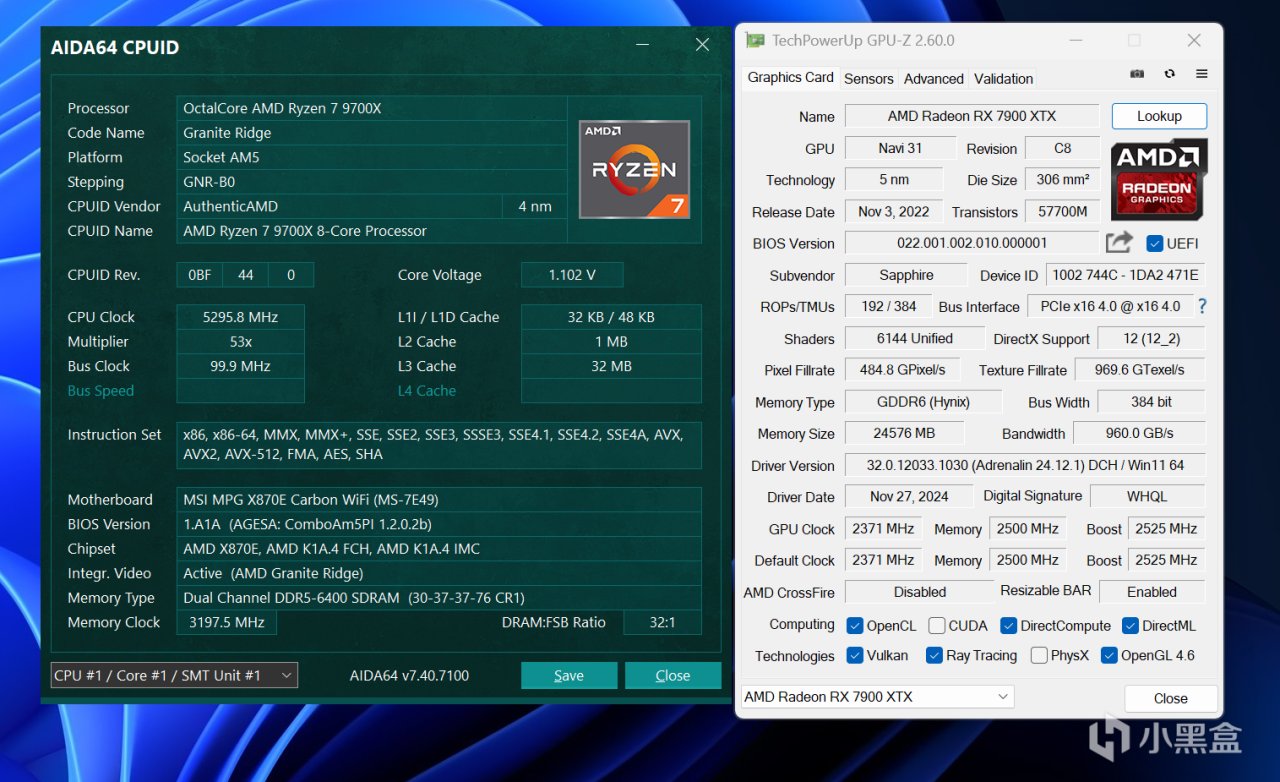
Task: Toggle the UEFI checkbox
Action: point(1154,243)
